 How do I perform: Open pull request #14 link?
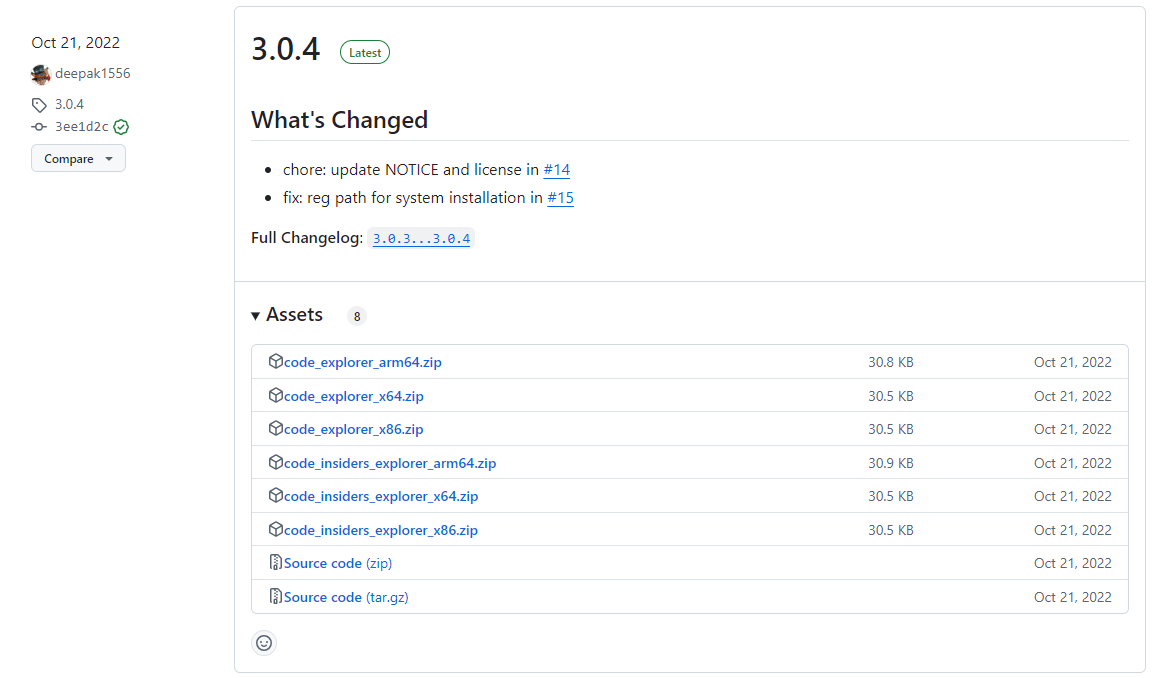(x=556, y=170)
